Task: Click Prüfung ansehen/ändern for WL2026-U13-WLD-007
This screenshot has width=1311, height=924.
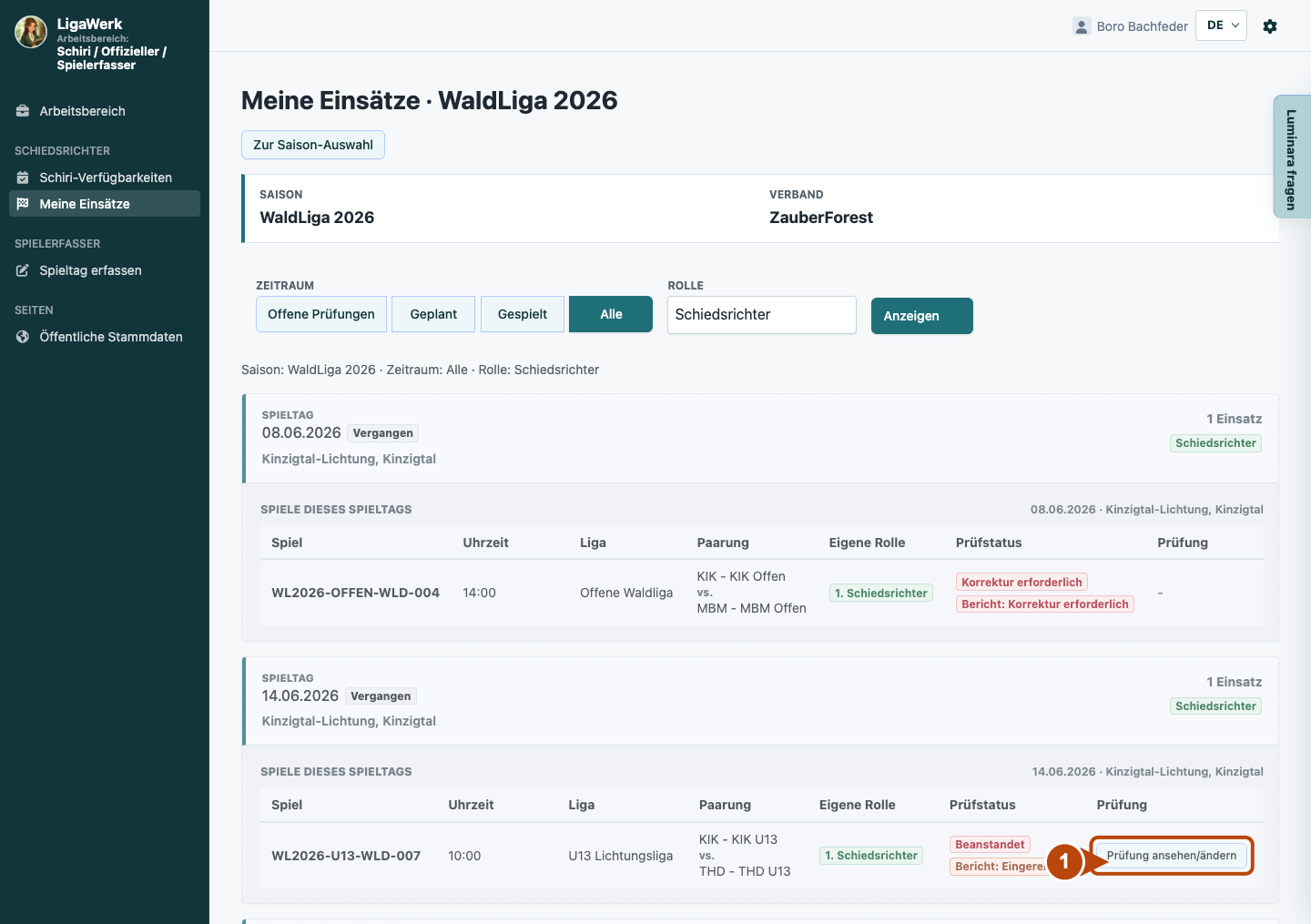Action: [x=1172, y=856]
